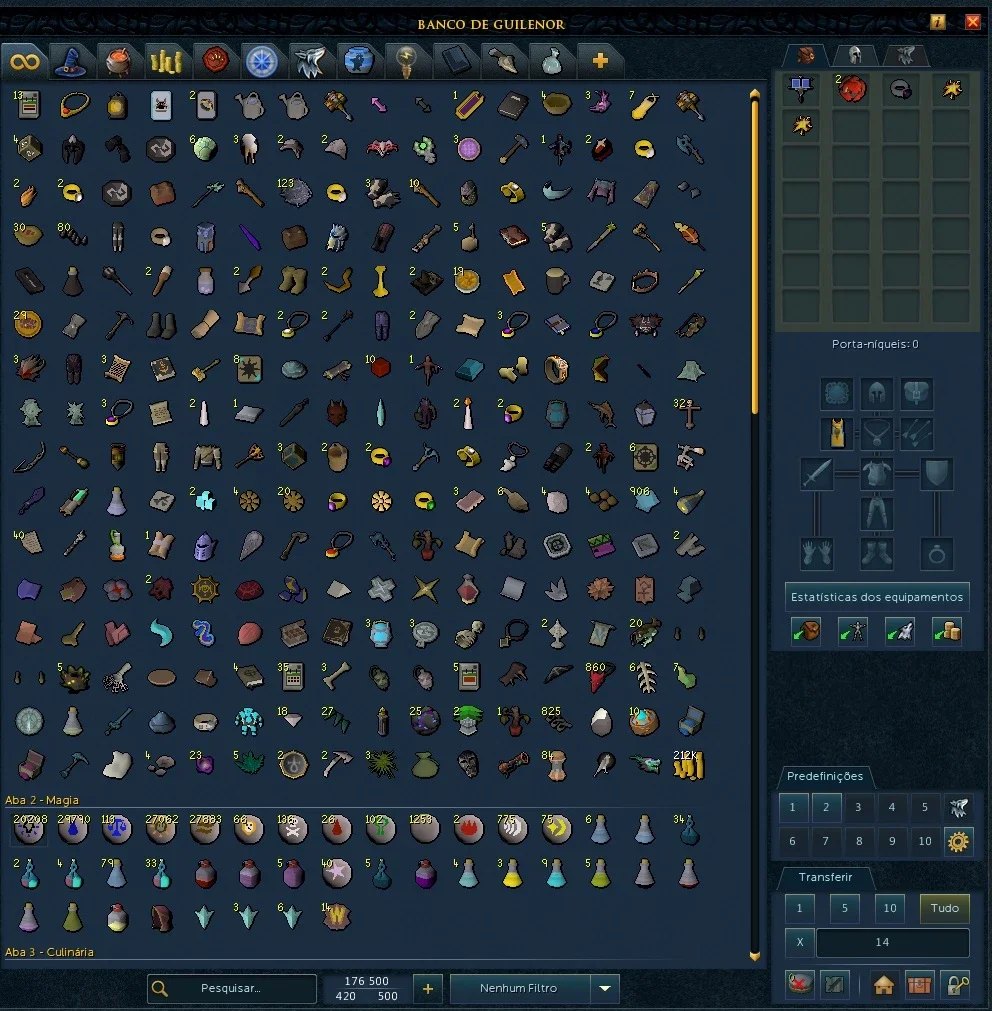
Task: Select the red die item with count 10
Action: 380,367
